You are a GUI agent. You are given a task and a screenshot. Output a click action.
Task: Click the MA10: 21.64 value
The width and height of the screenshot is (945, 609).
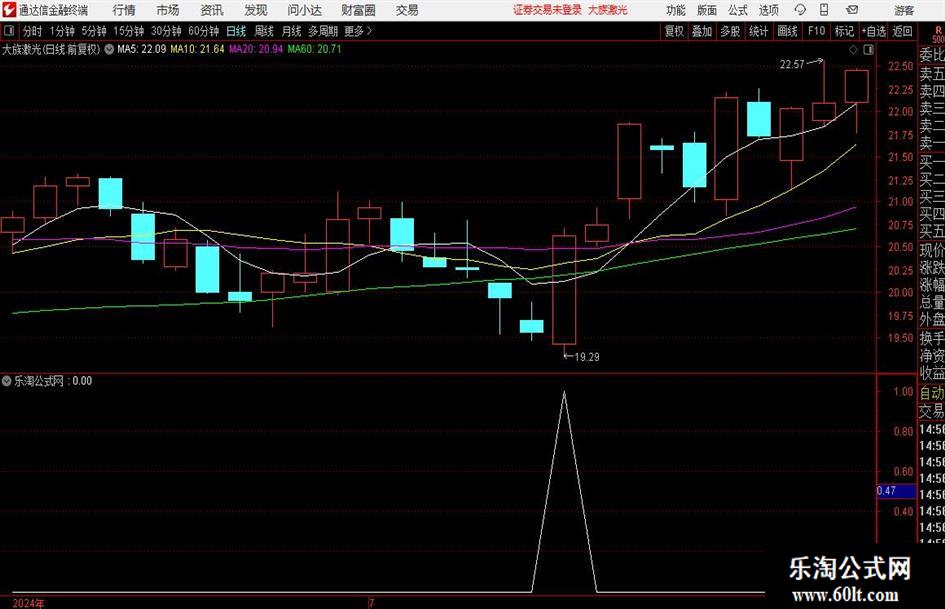pyautogui.click(x=198, y=49)
